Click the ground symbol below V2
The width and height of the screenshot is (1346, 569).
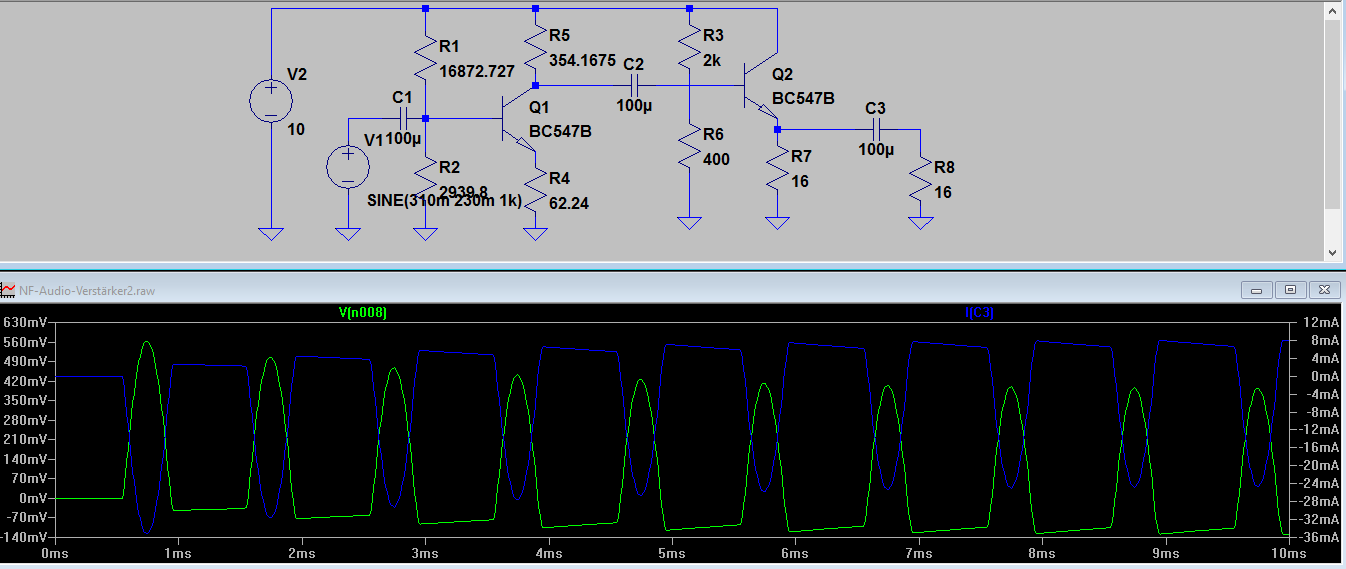click(x=271, y=234)
